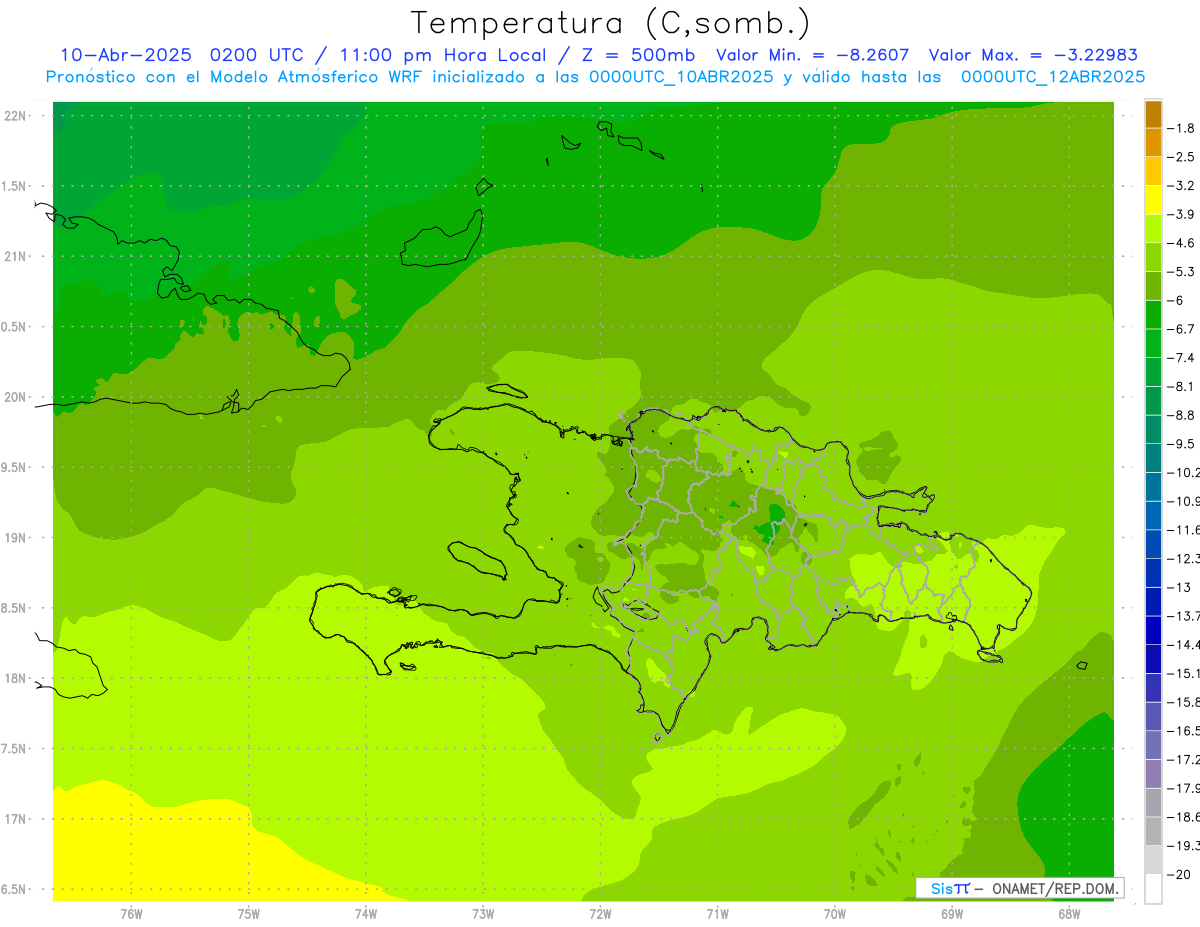Click the "-13" color bar label
Image resolution: width=1200 pixels, height=927 pixels.
1179,587
